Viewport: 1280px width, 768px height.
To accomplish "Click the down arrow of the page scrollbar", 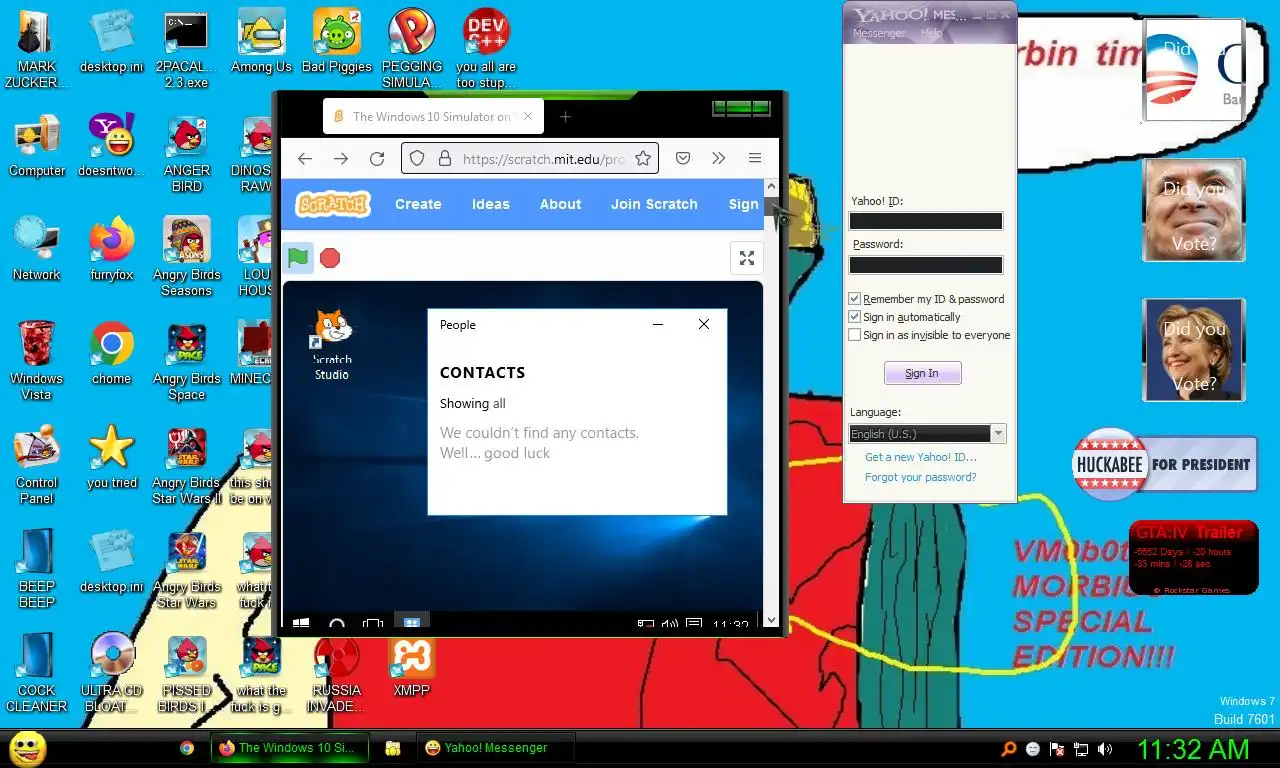I will click(x=771, y=620).
